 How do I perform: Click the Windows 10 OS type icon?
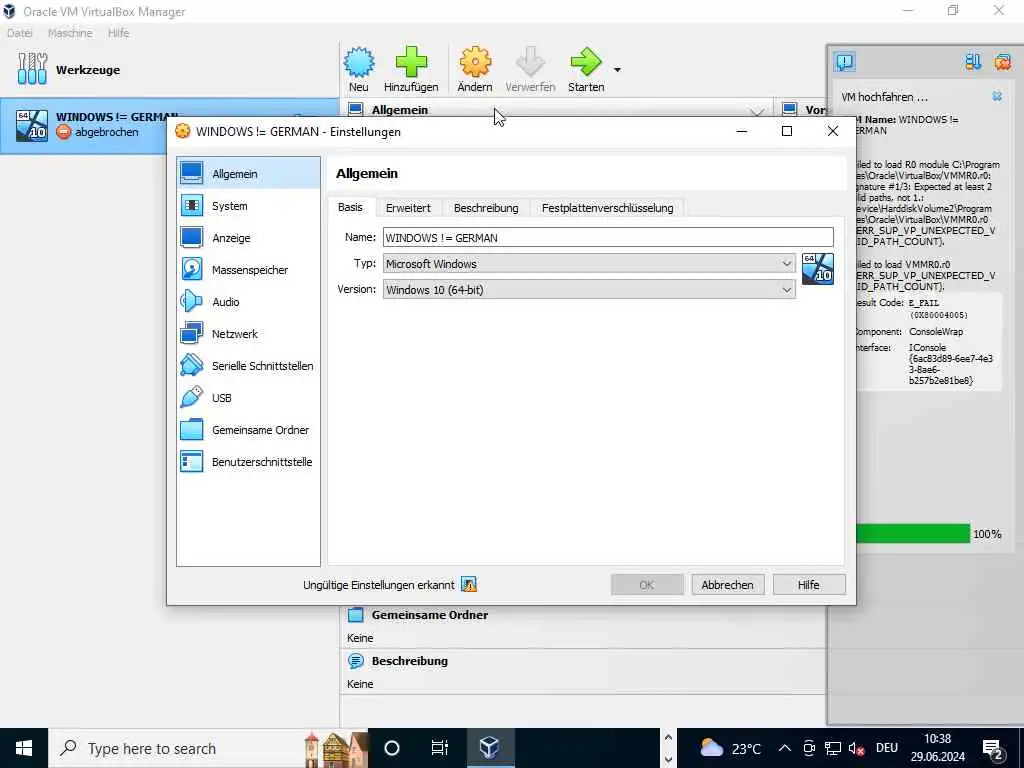click(x=818, y=268)
